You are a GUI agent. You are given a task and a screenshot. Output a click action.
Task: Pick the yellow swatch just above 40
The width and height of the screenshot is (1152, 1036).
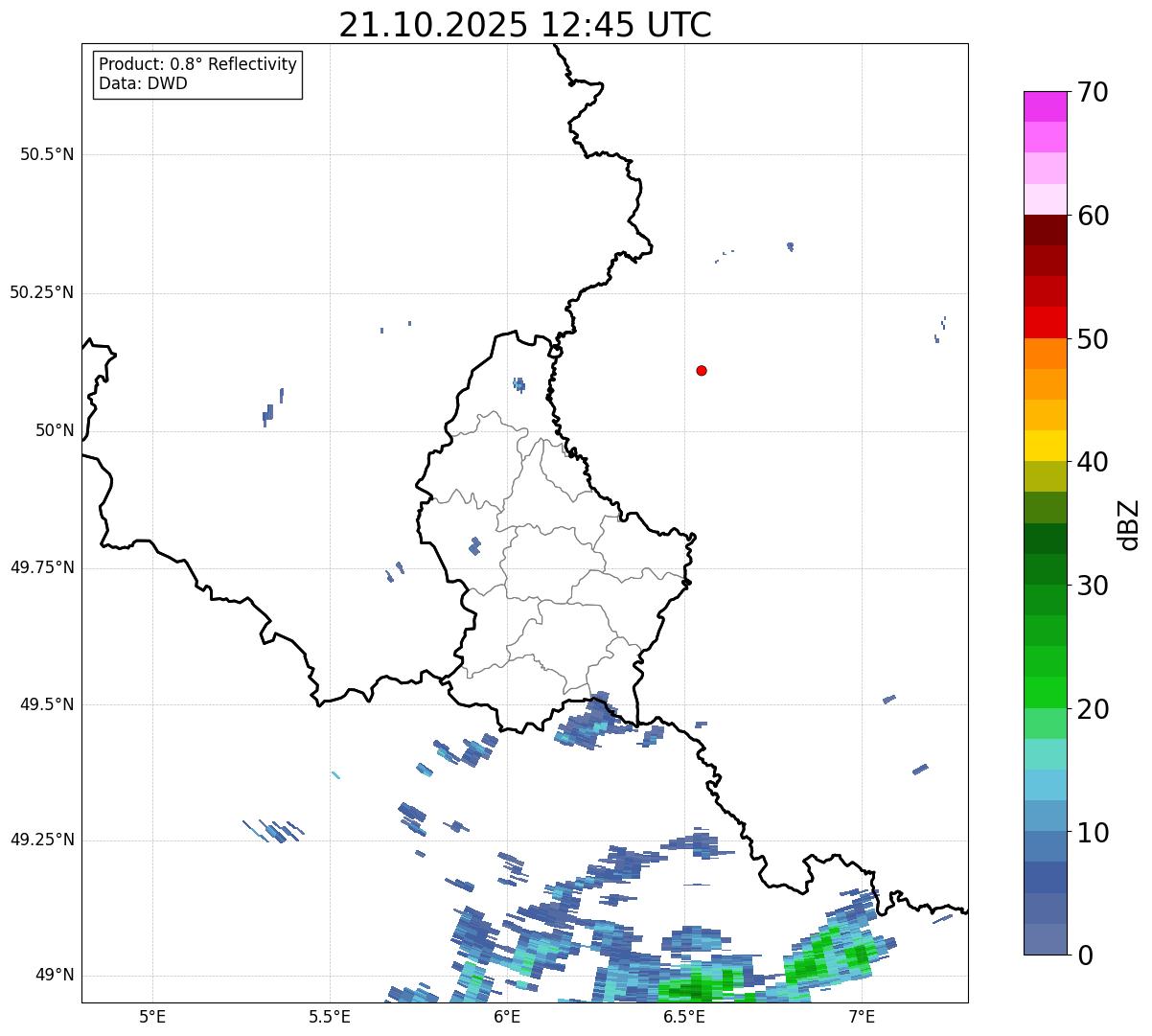click(x=1045, y=447)
